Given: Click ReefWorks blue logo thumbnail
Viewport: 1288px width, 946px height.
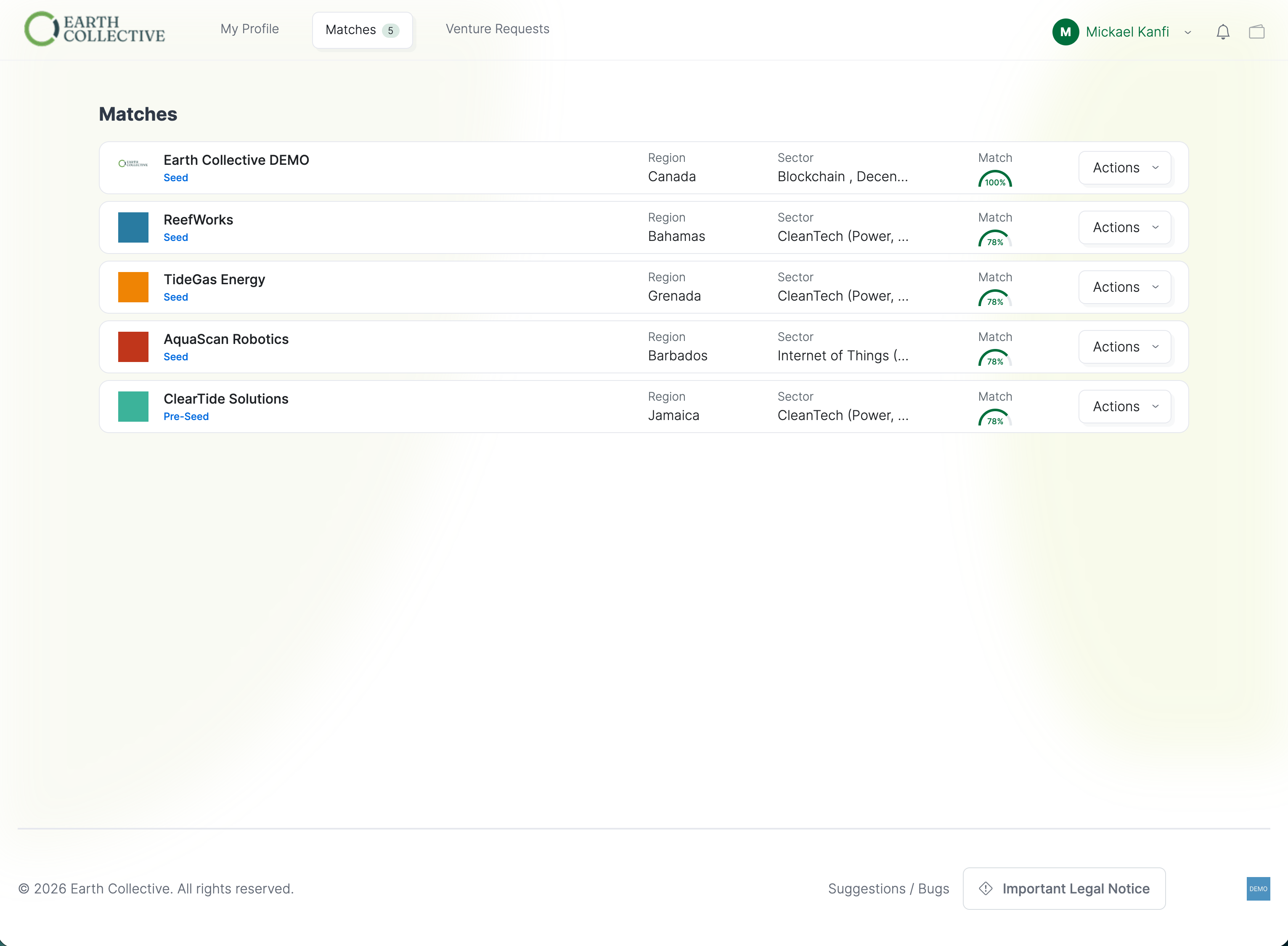Looking at the screenshot, I should click(133, 227).
